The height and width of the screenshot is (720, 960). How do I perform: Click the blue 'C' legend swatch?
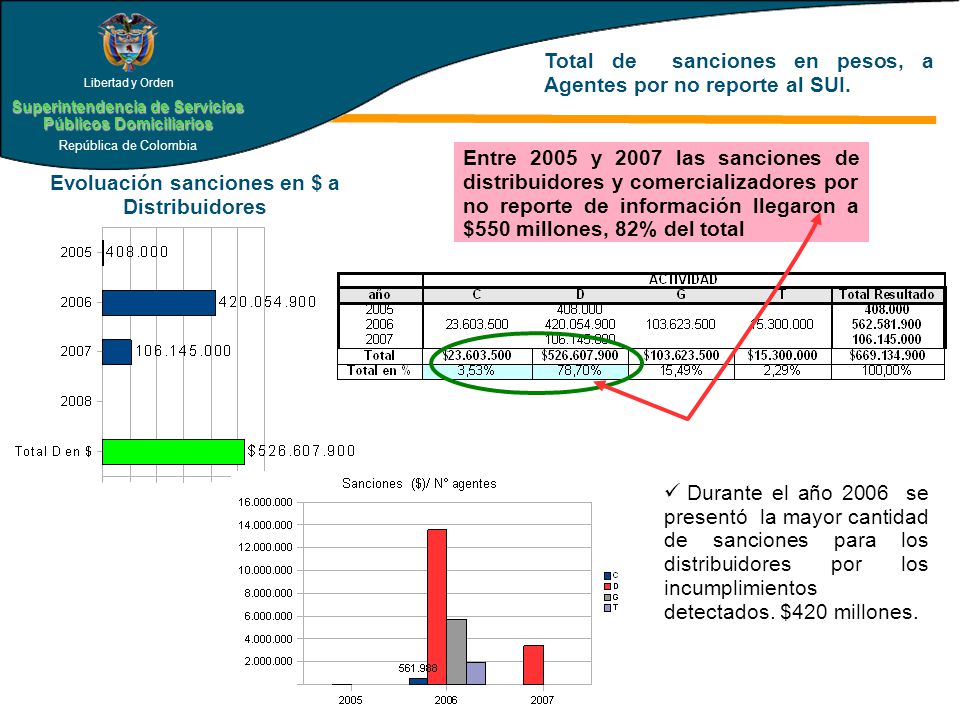[x=607, y=576]
